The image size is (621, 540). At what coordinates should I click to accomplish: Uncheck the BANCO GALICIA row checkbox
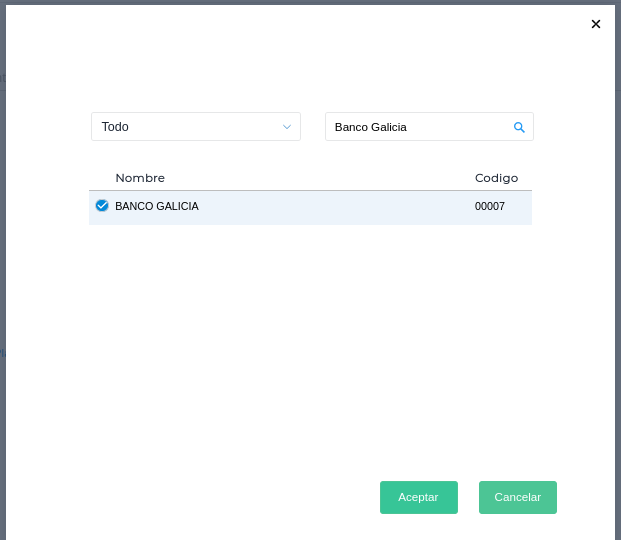point(102,206)
